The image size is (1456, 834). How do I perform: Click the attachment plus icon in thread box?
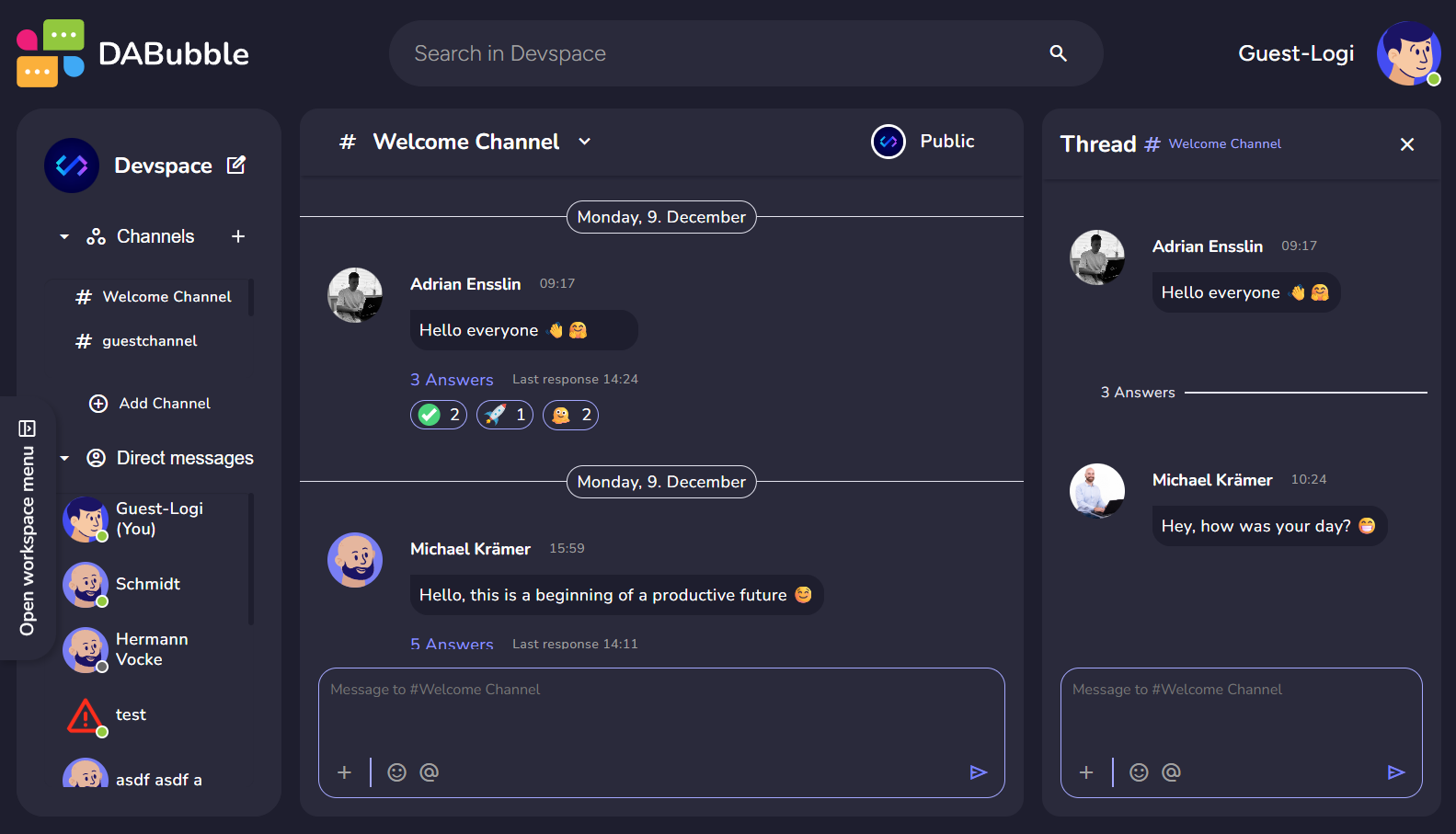1086,772
